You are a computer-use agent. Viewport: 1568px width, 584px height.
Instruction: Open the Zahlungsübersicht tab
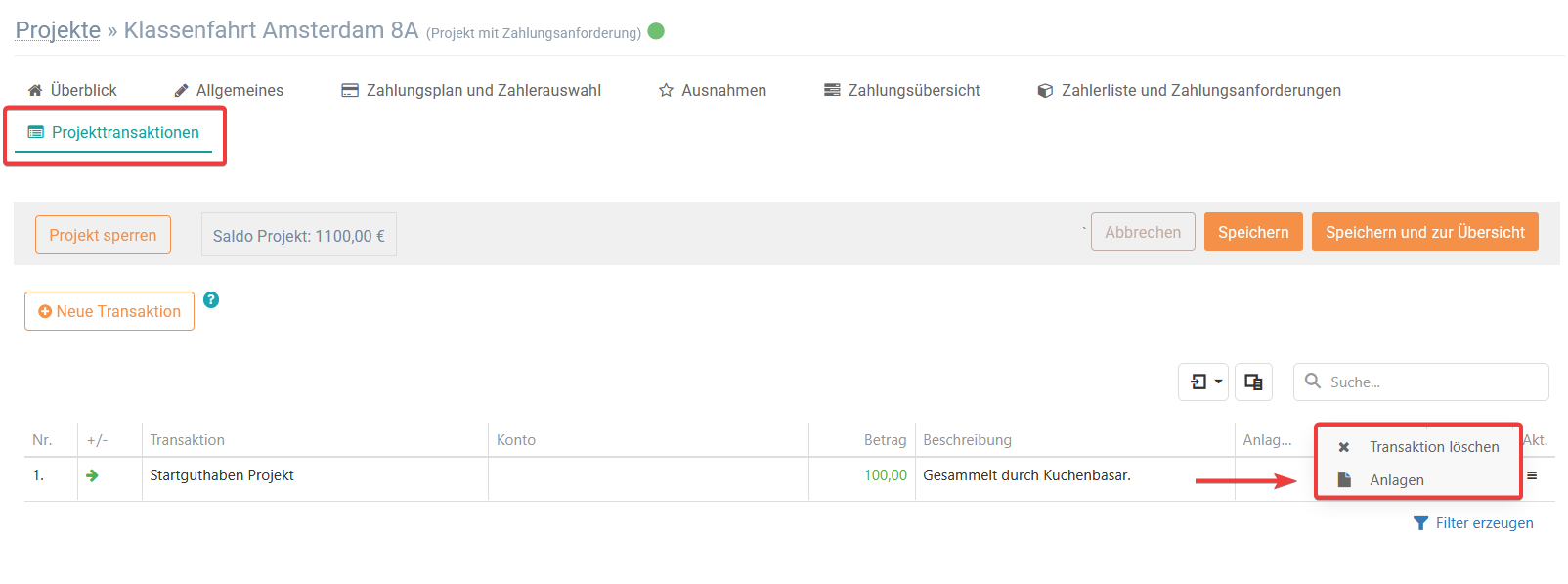(902, 90)
